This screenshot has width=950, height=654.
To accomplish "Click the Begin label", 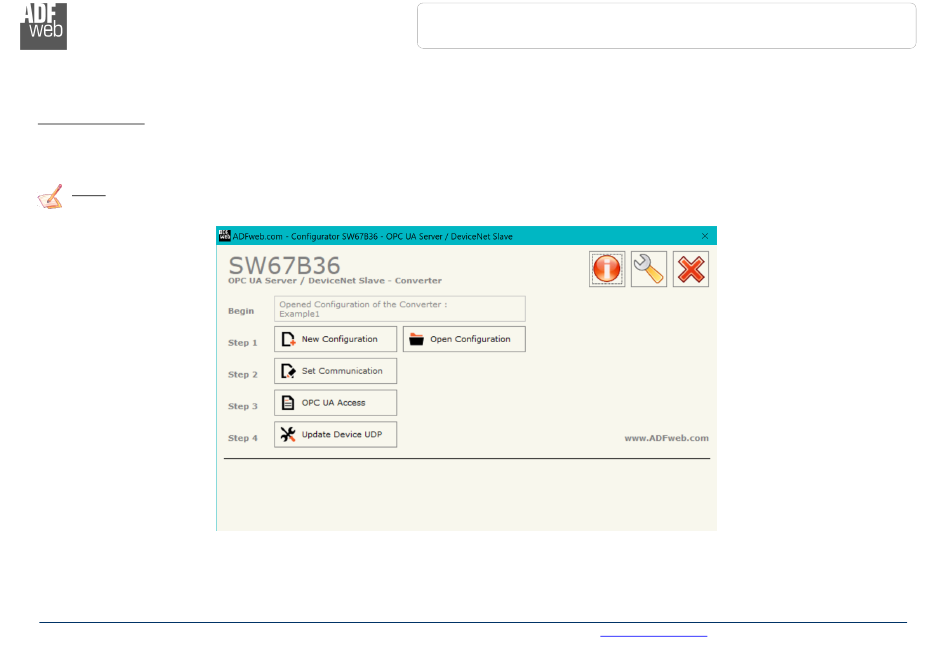I will coord(241,311).
